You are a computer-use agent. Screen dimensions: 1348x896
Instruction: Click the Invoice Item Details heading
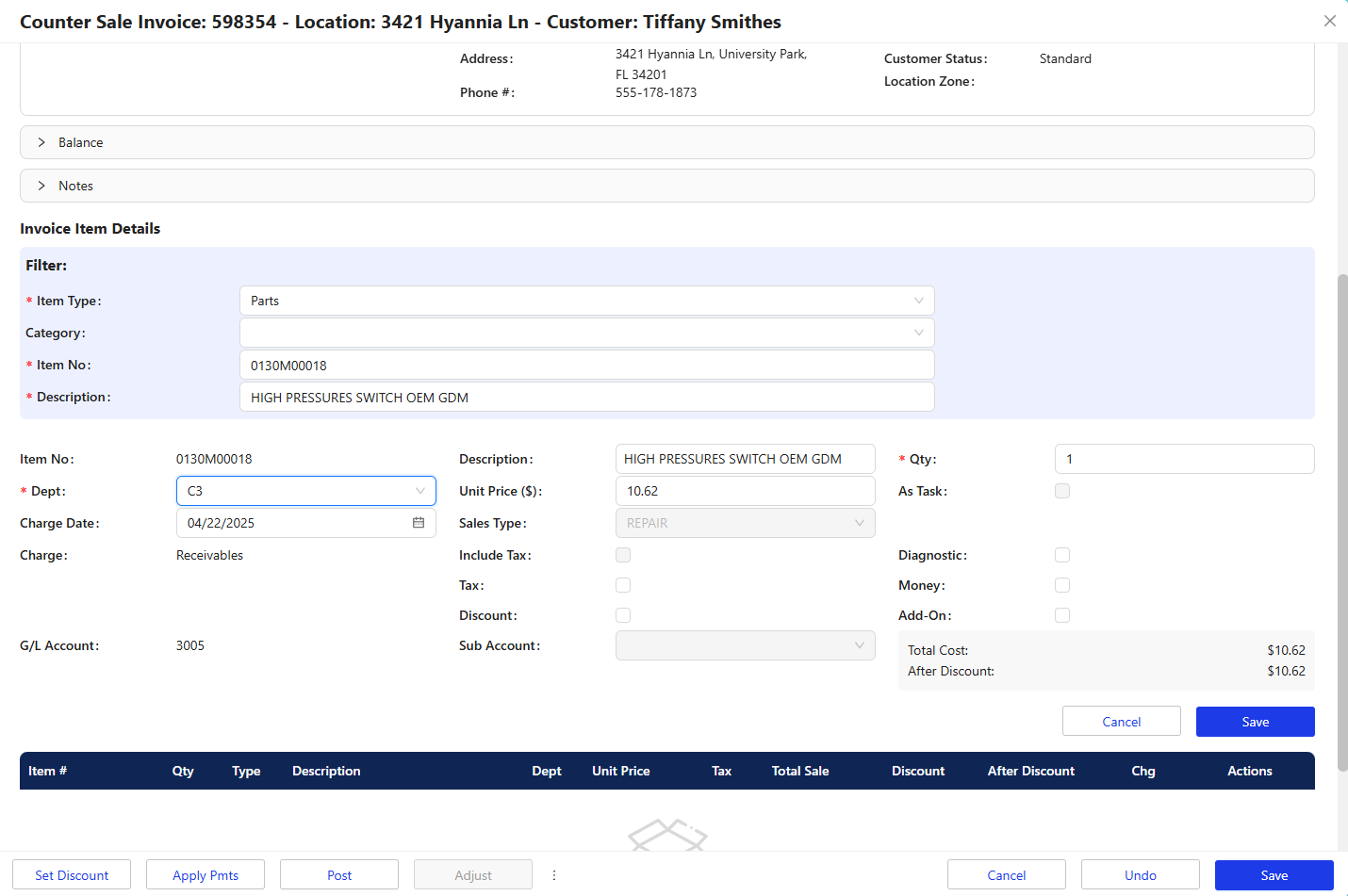coord(90,228)
